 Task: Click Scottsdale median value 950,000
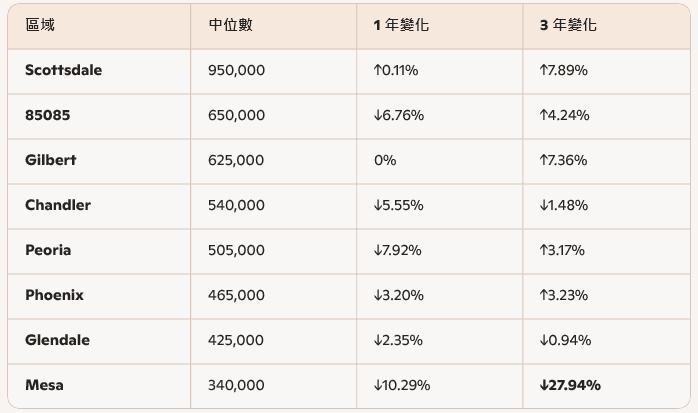pos(236,70)
